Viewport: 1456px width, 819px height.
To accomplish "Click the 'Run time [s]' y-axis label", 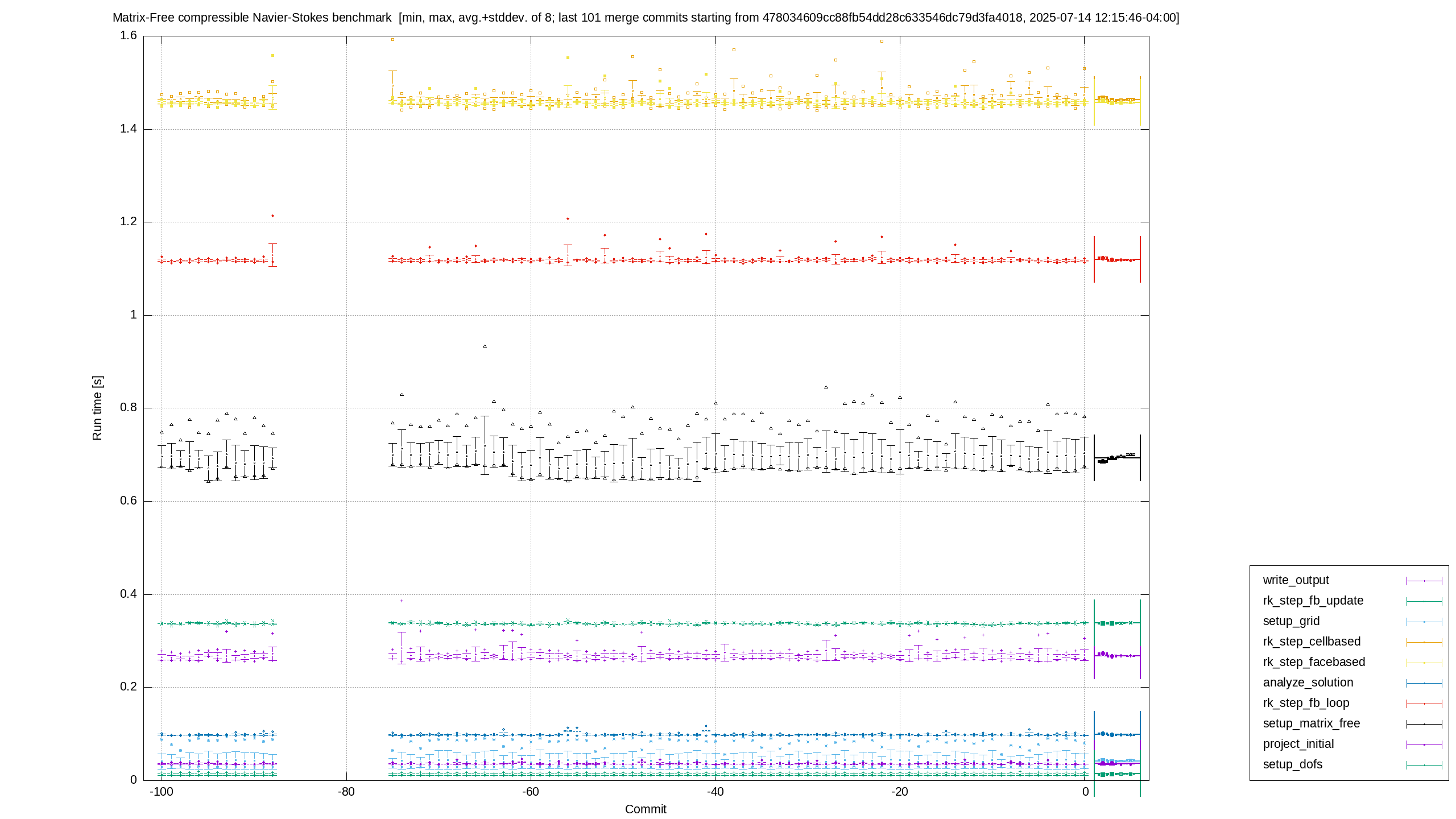I will [97, 408].
